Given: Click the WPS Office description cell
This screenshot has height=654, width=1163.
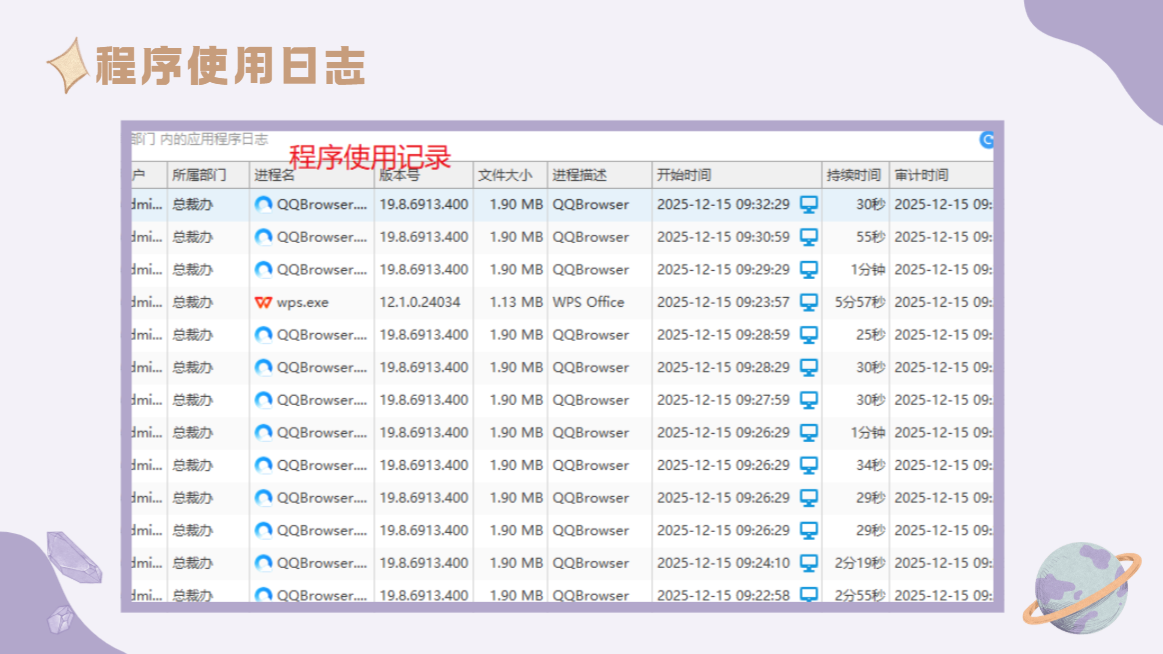Looking at the screenshot, I should click(x=588, y=303).
